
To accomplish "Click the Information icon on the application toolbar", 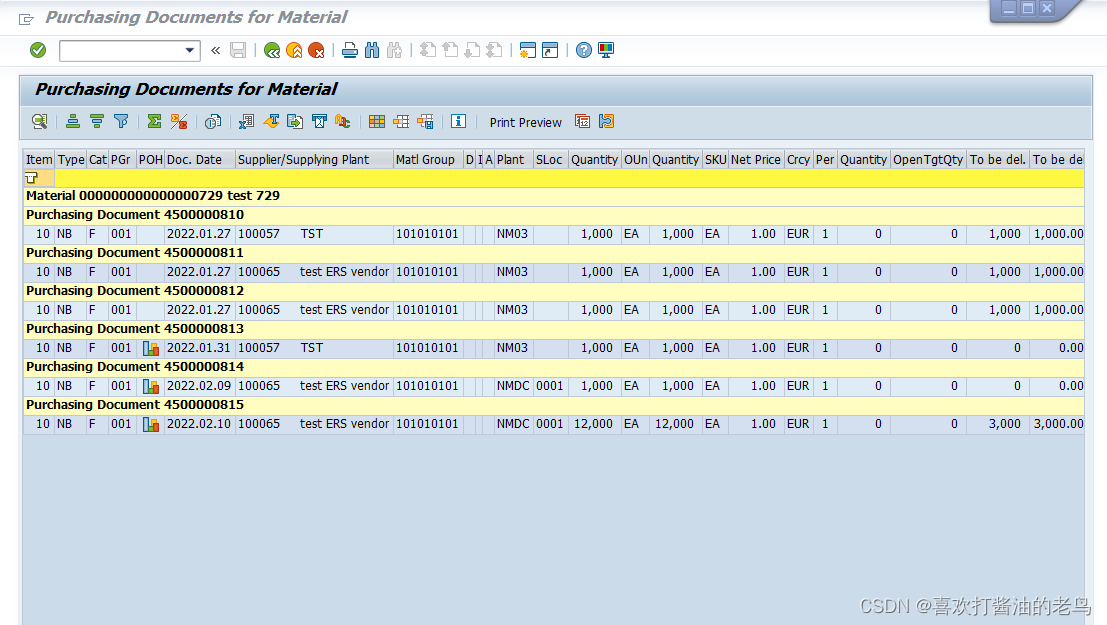I will (x=458, y=121).
